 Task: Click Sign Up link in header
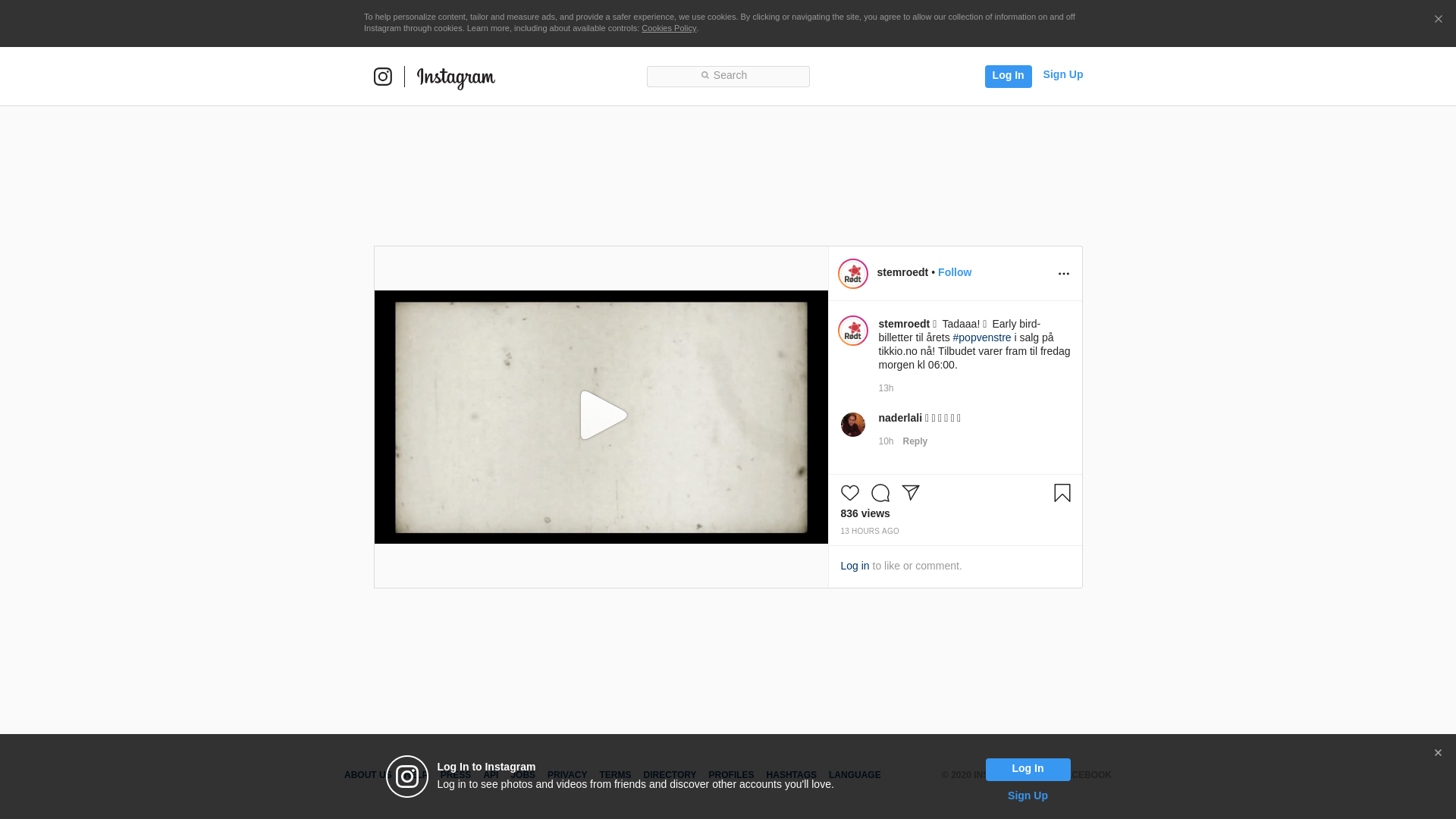coord(1062,74)
